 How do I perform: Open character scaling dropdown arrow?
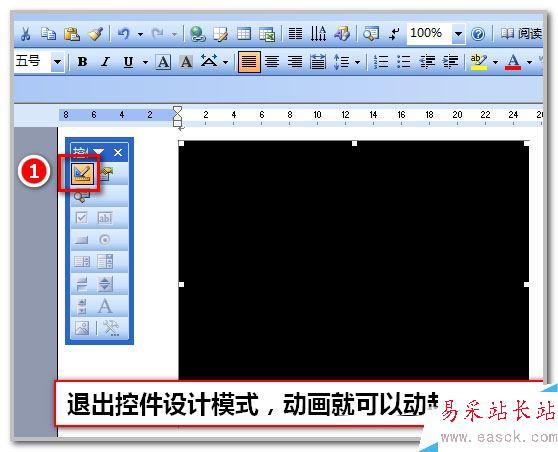click(226, 62)
